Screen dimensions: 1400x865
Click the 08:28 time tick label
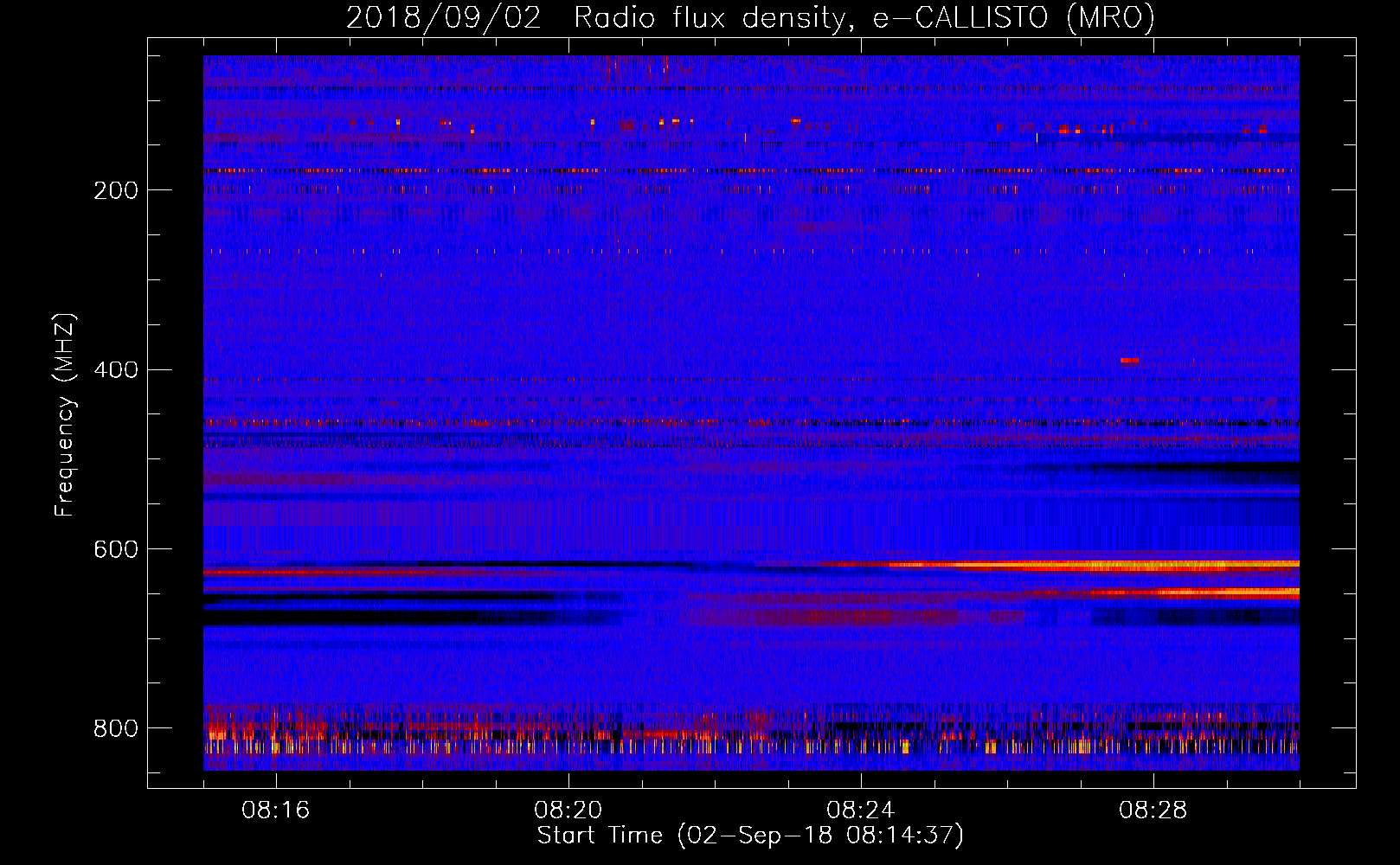pyautogui.click(x=1153, y=811)
